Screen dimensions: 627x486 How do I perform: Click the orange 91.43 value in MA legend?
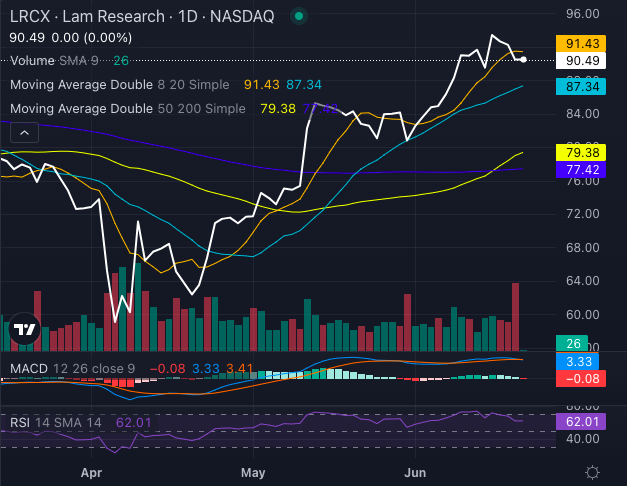coord(262,85)
